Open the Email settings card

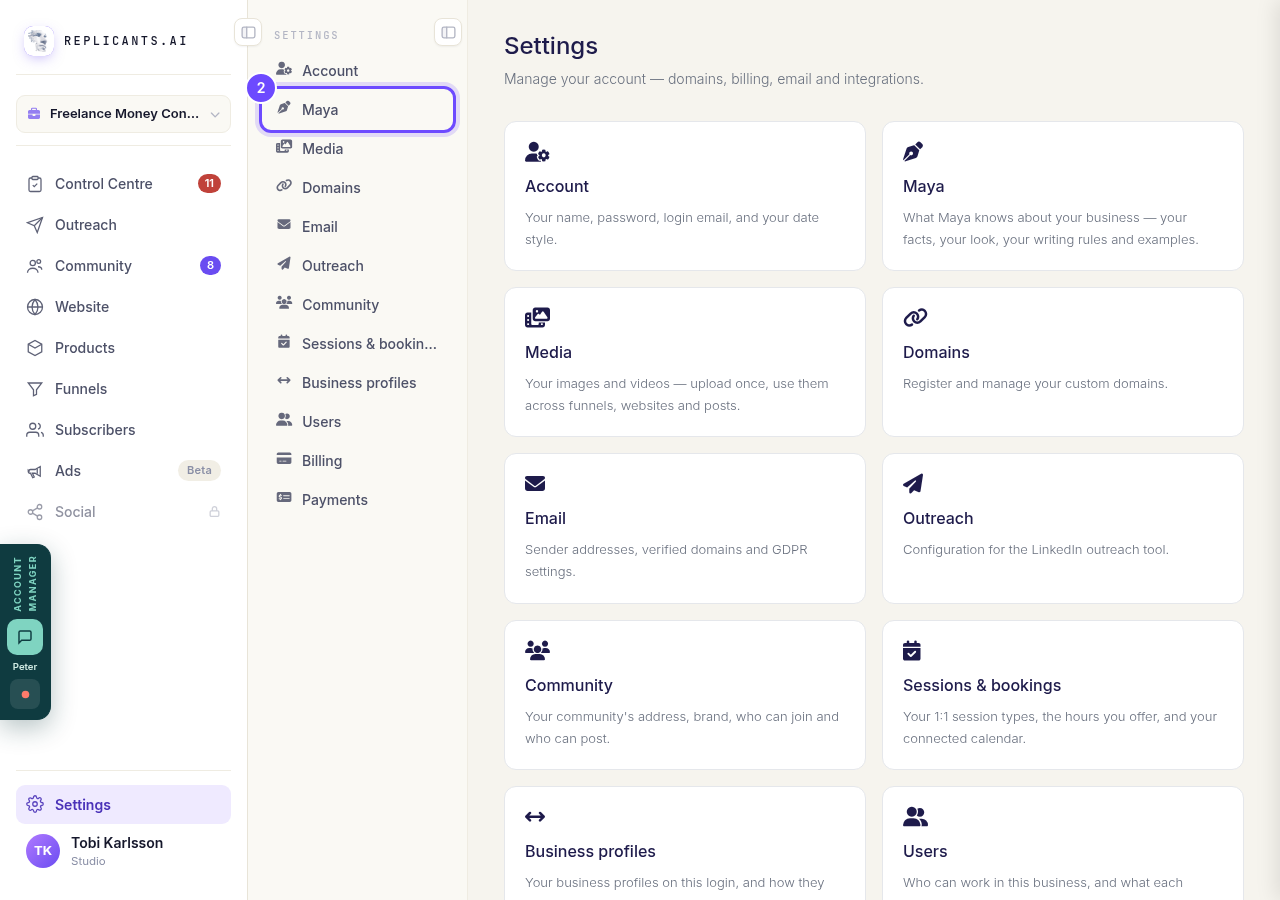tap(685, 528)
